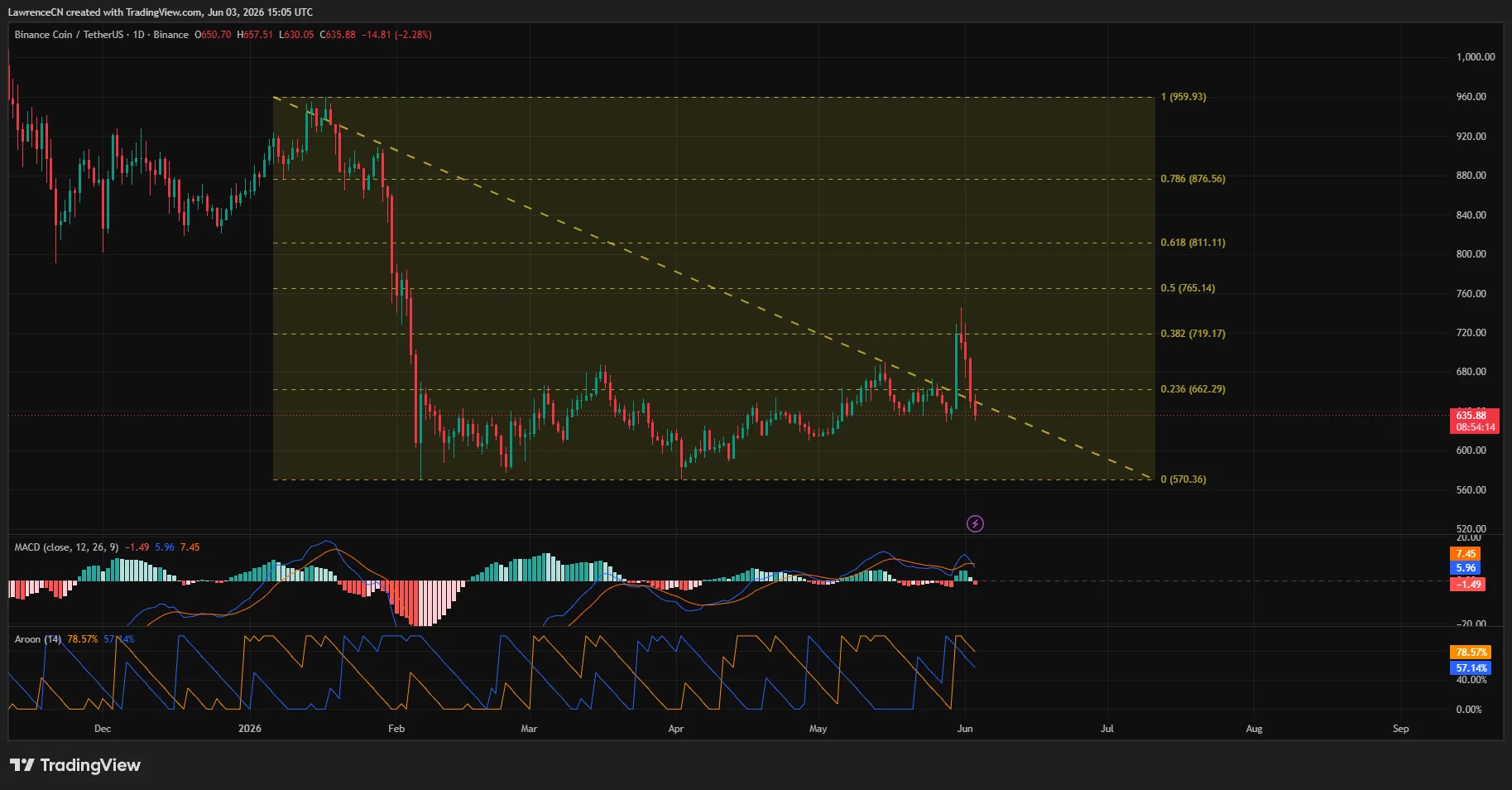Click the MACD (close, 12, 26, 9) legend

pyautogui.click(x=66, y=547)
